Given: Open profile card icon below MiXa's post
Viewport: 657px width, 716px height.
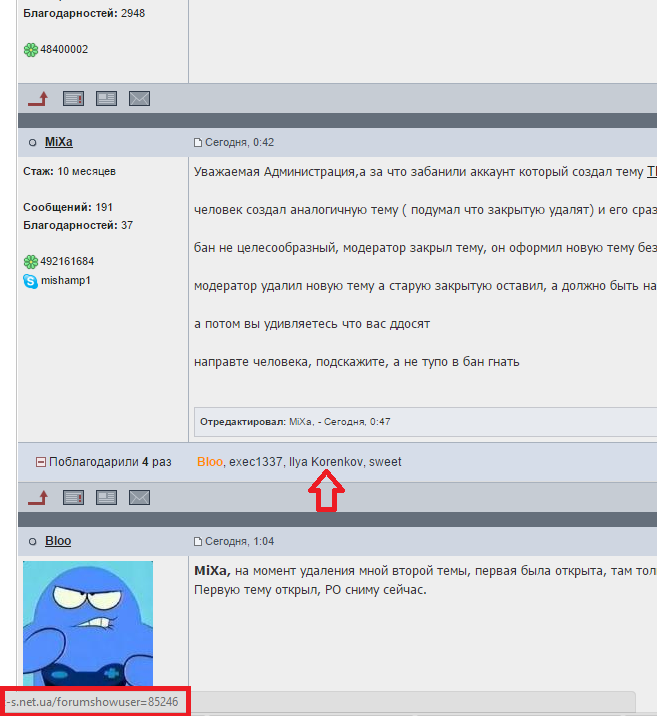Looking at the screenshot, I should coord(106,498).
